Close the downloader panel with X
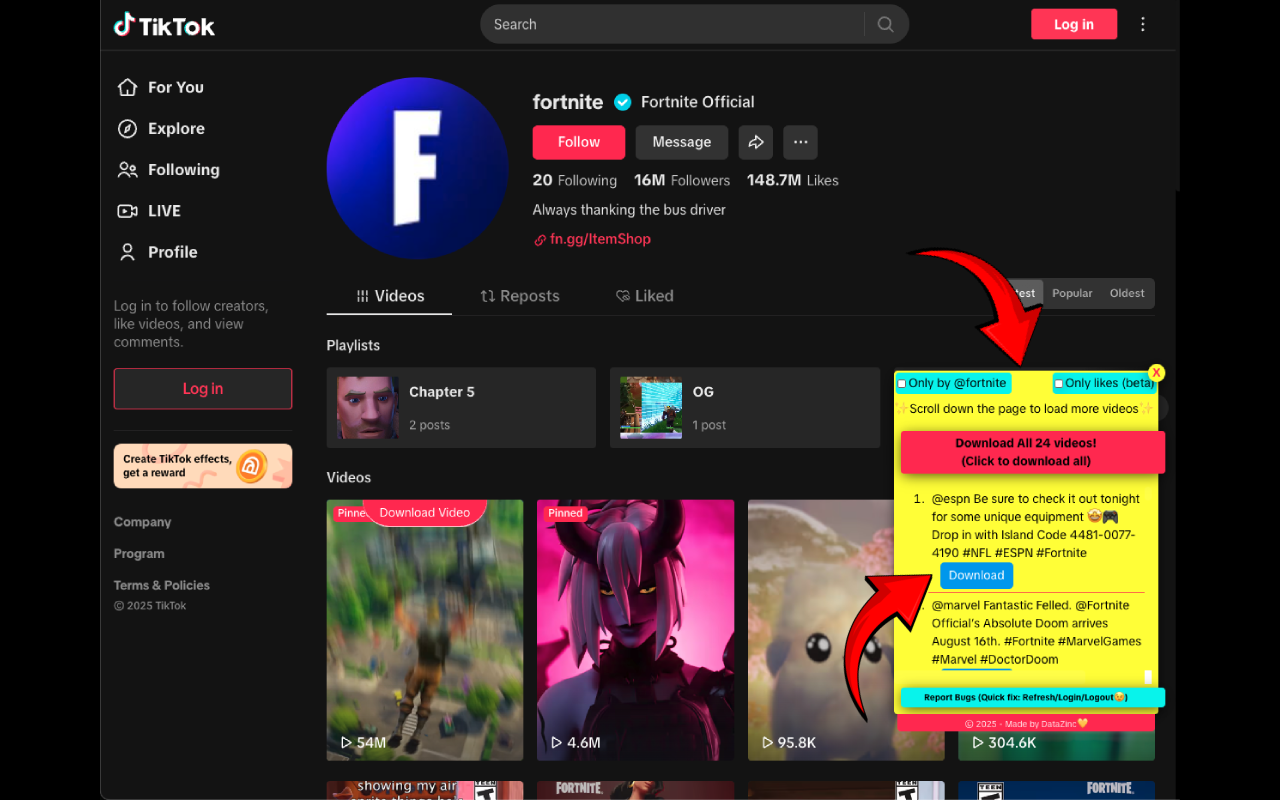Screen dimensions: 1280x800 pos(1156,373)
